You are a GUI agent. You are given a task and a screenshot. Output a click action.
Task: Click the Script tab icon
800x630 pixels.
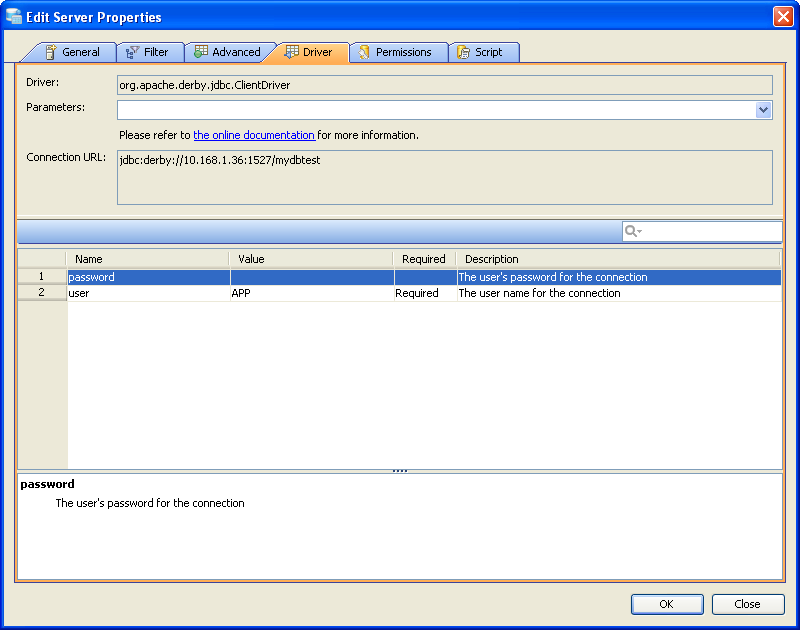[463, 52]
